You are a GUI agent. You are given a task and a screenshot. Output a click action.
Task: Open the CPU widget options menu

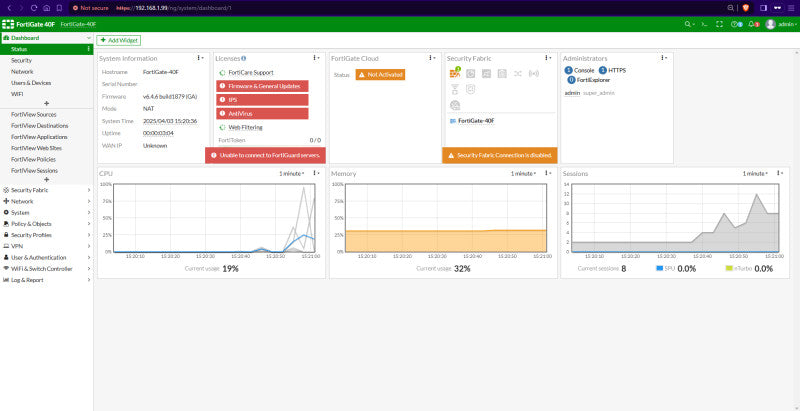316,173
